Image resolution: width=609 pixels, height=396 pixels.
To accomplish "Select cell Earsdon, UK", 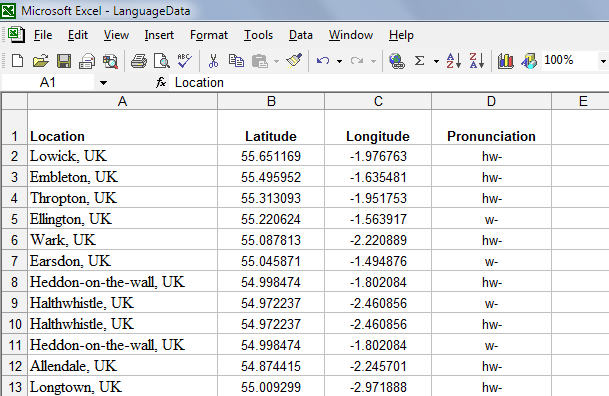I will pos(122,261).
